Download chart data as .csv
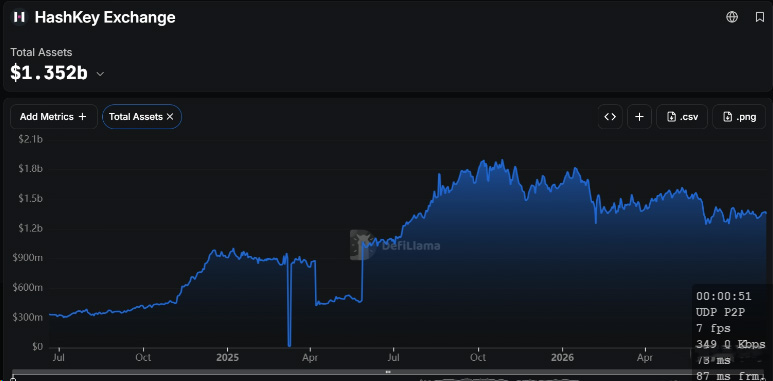This screenshot has height=381, width=773. click(x=682, y=117)
